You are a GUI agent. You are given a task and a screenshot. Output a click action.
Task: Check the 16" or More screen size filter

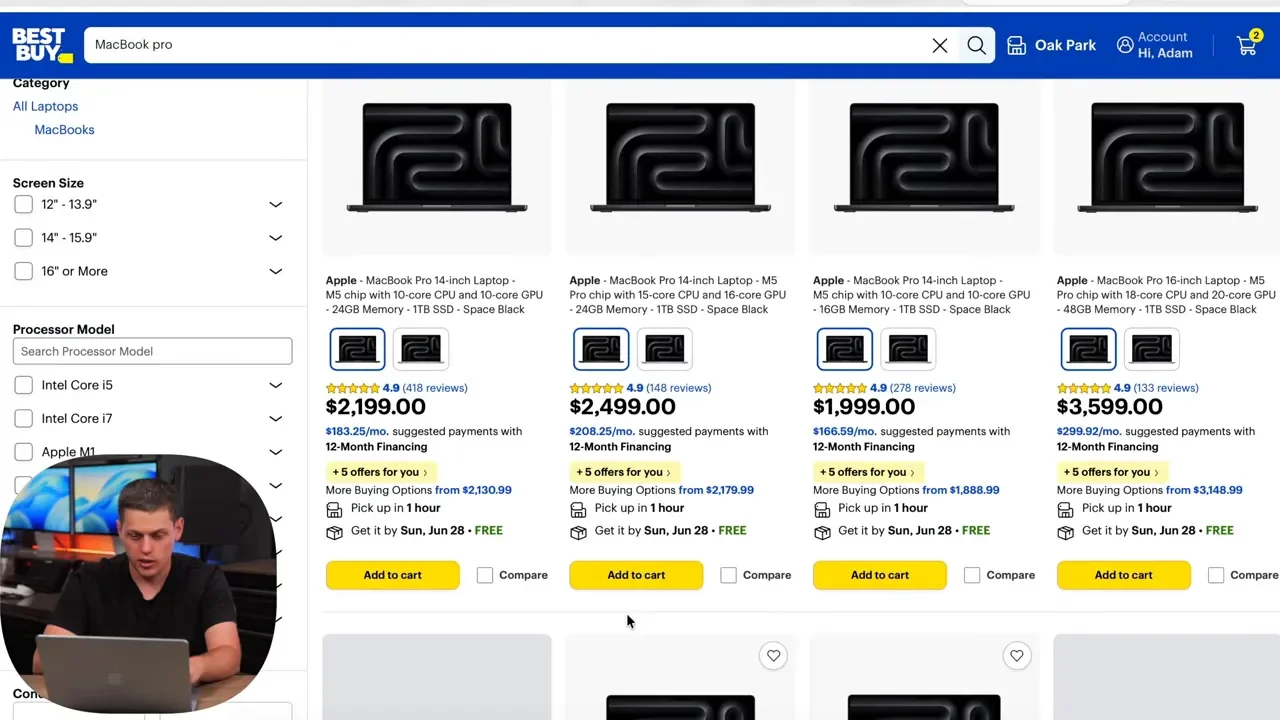[24, 271]
